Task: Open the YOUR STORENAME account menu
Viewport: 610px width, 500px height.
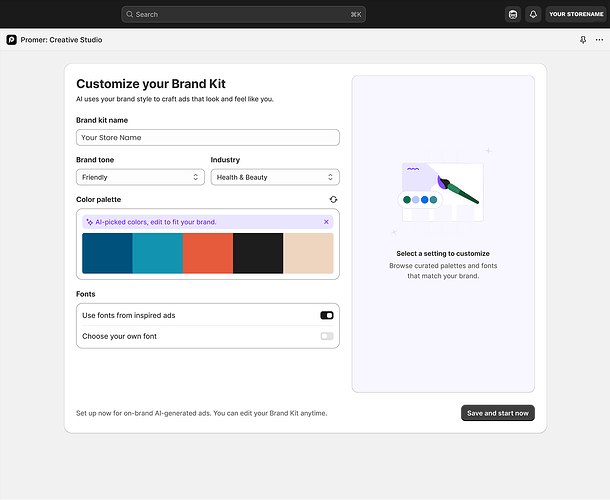Action: tap(576, 14)
